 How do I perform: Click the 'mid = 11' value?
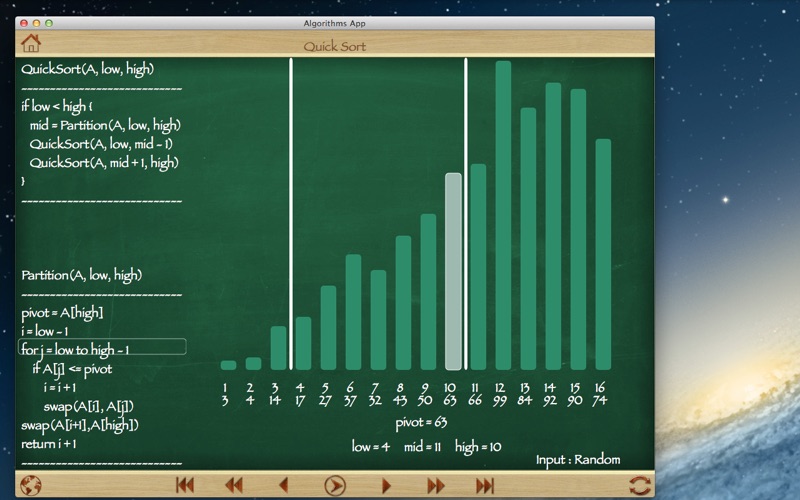coord(422,447)
